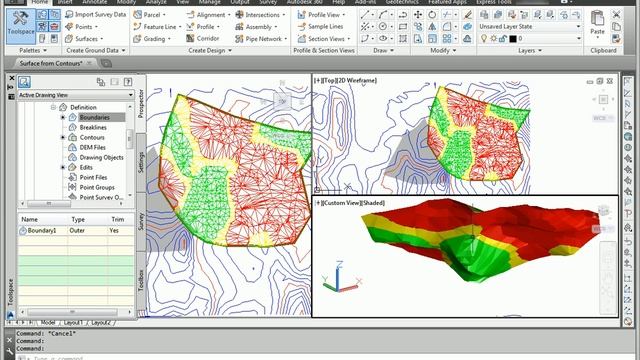The height and width of the screenshot is (360, 640).
Task: Click the Cut scissors icon in Clipboard
Action: pyautogui.click(x=616, y=15)
